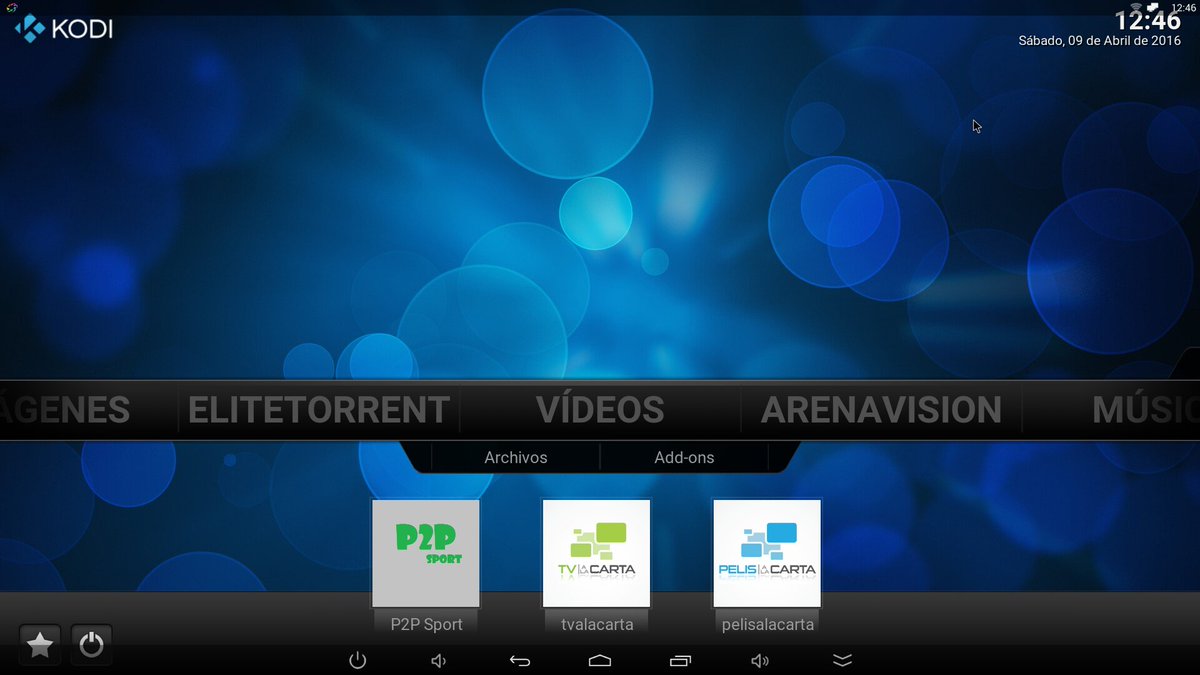Click the large 12:46 clock
The image size is (1200, 675).
point(1148,20)
